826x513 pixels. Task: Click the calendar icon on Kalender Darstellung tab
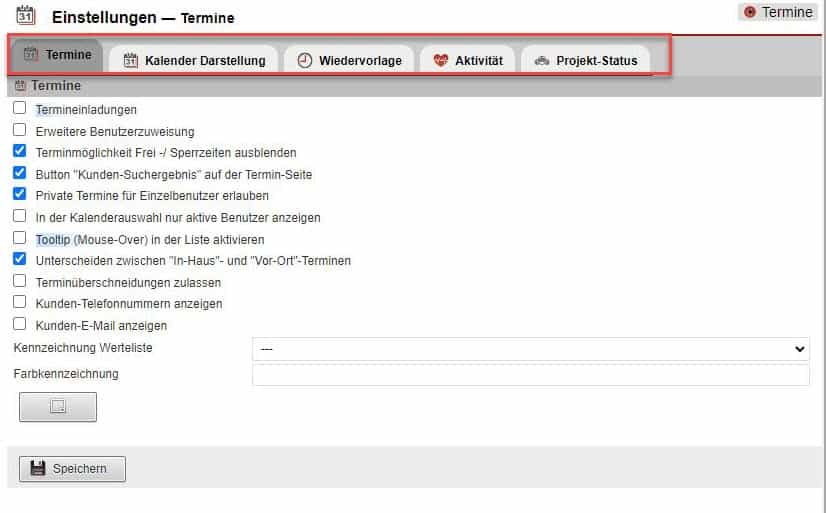coord(130,61)
